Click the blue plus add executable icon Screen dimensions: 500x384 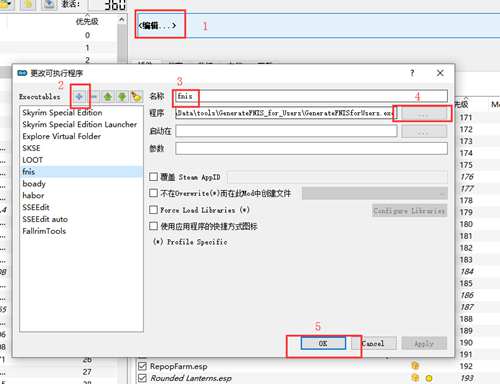point(79,97)
